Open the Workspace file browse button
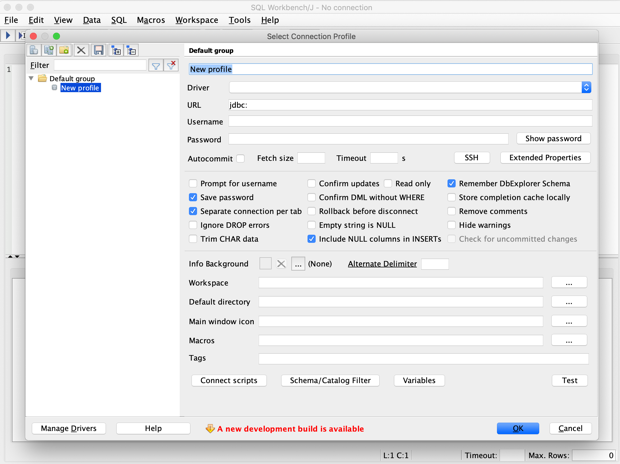 569,283
